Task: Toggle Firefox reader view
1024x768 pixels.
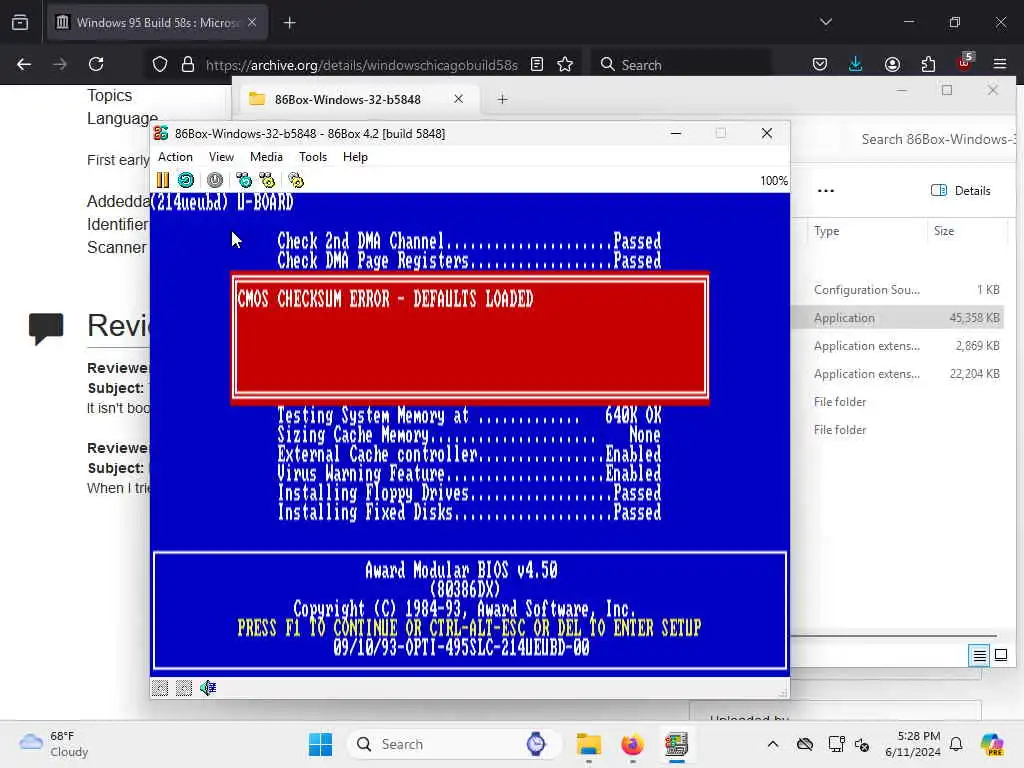Action: (537, 64)
